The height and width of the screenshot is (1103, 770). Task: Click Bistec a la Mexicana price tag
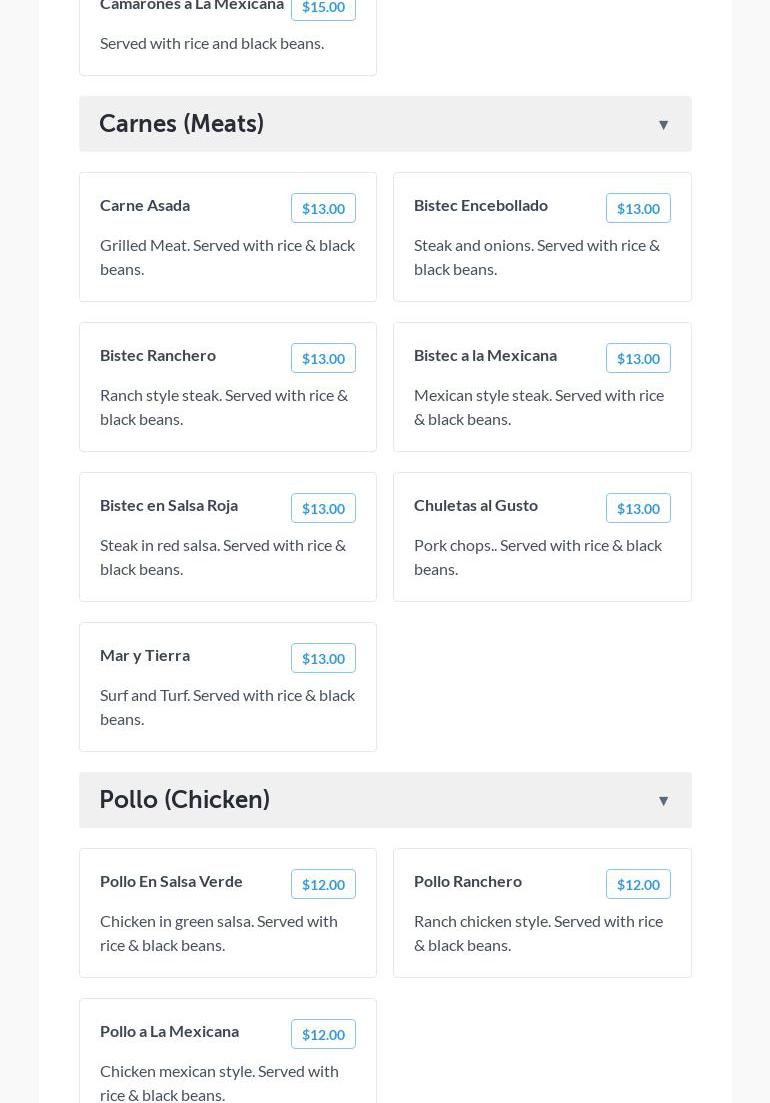tap(638, 358)
